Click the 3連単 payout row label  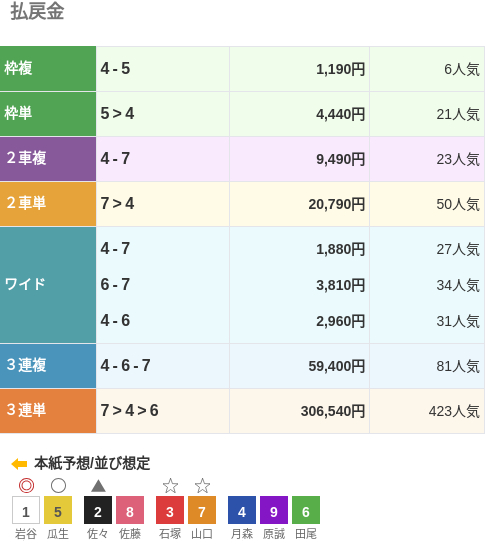pyautogui.click(x=48, y=411)
